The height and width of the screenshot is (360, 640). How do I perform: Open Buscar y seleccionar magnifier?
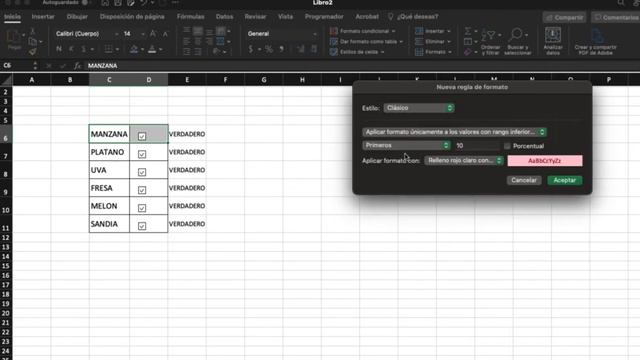click(x=518, y=42)
